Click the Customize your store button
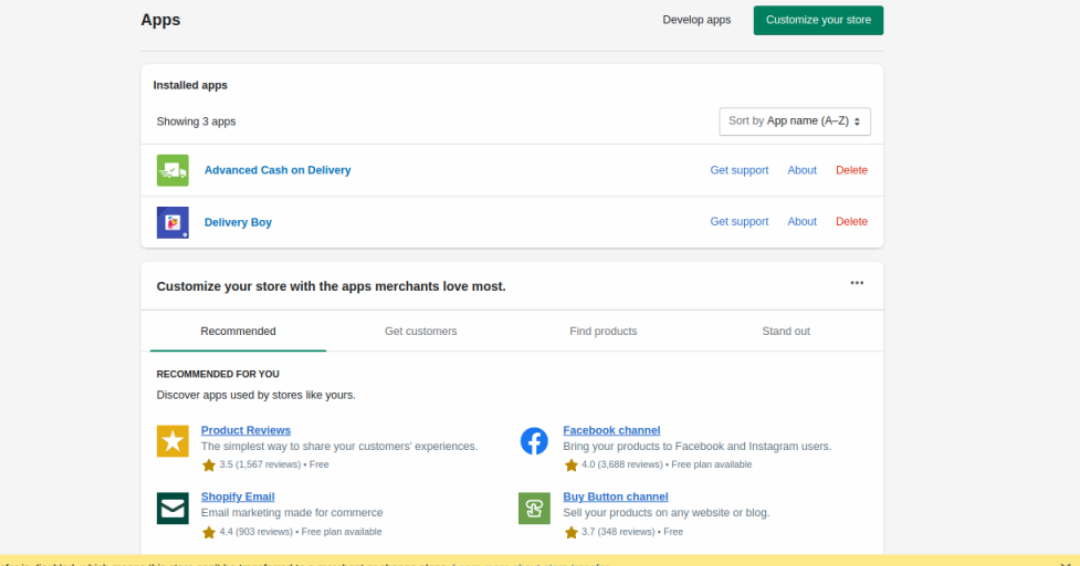This screenshot has width=1080, height=566. (x=818, y=20)
